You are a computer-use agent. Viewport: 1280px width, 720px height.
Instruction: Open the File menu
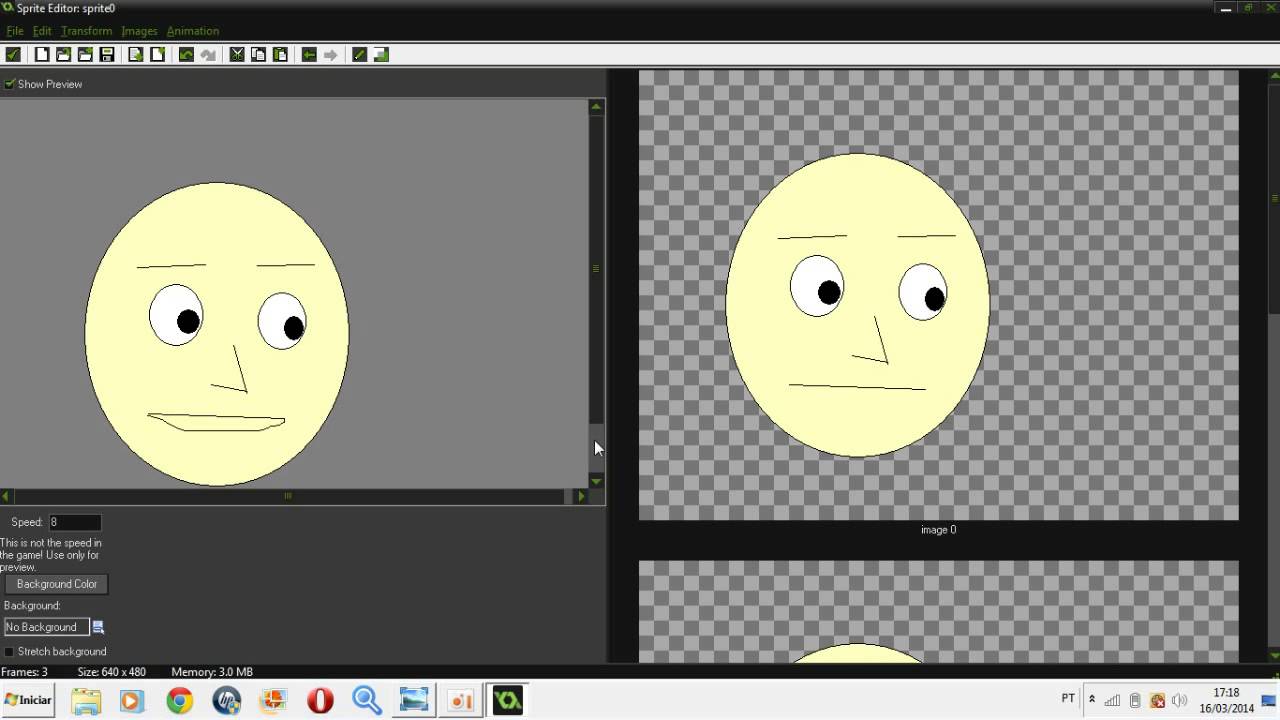point(15,31)
